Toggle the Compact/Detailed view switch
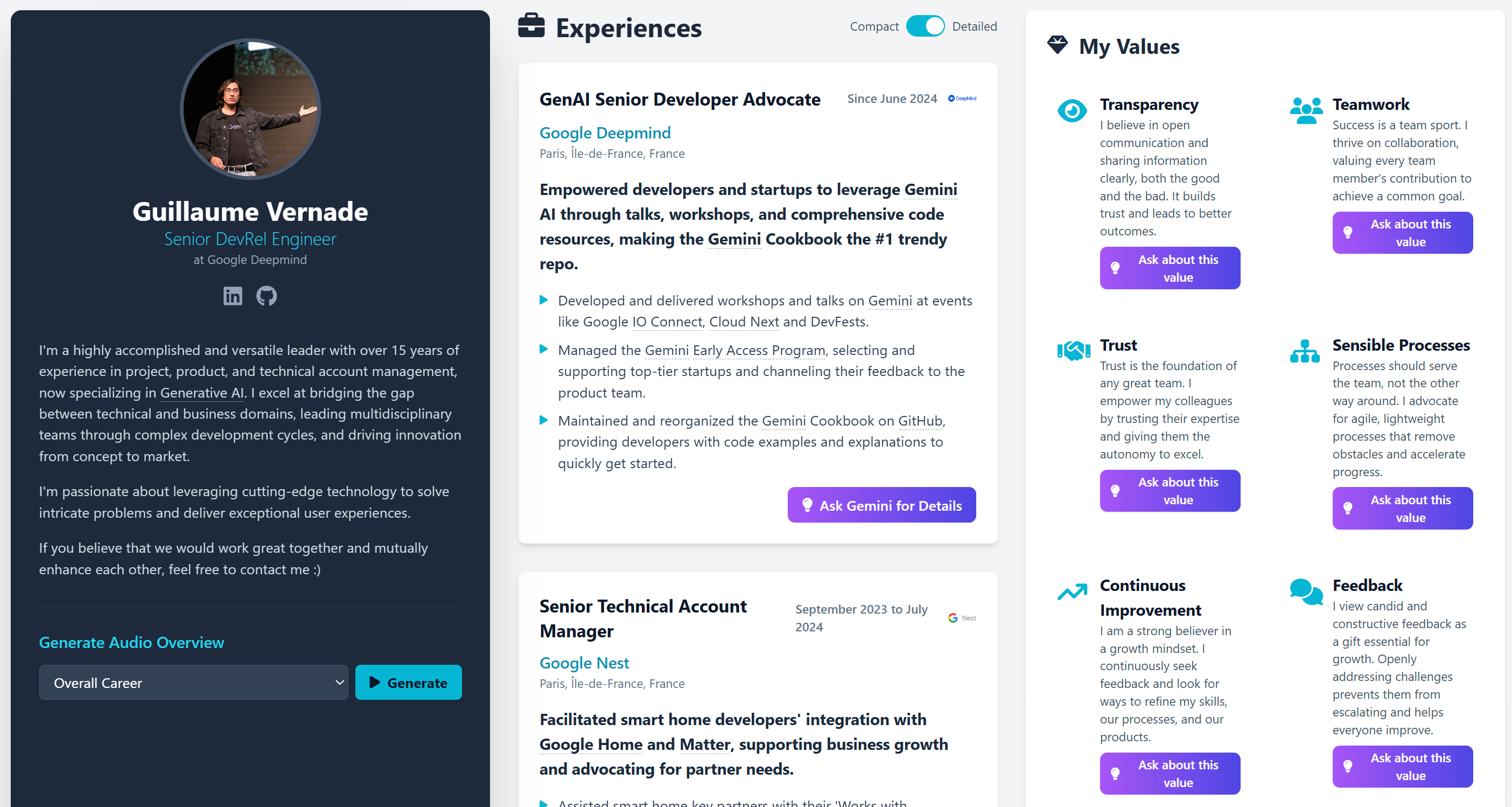 (925, 26)
